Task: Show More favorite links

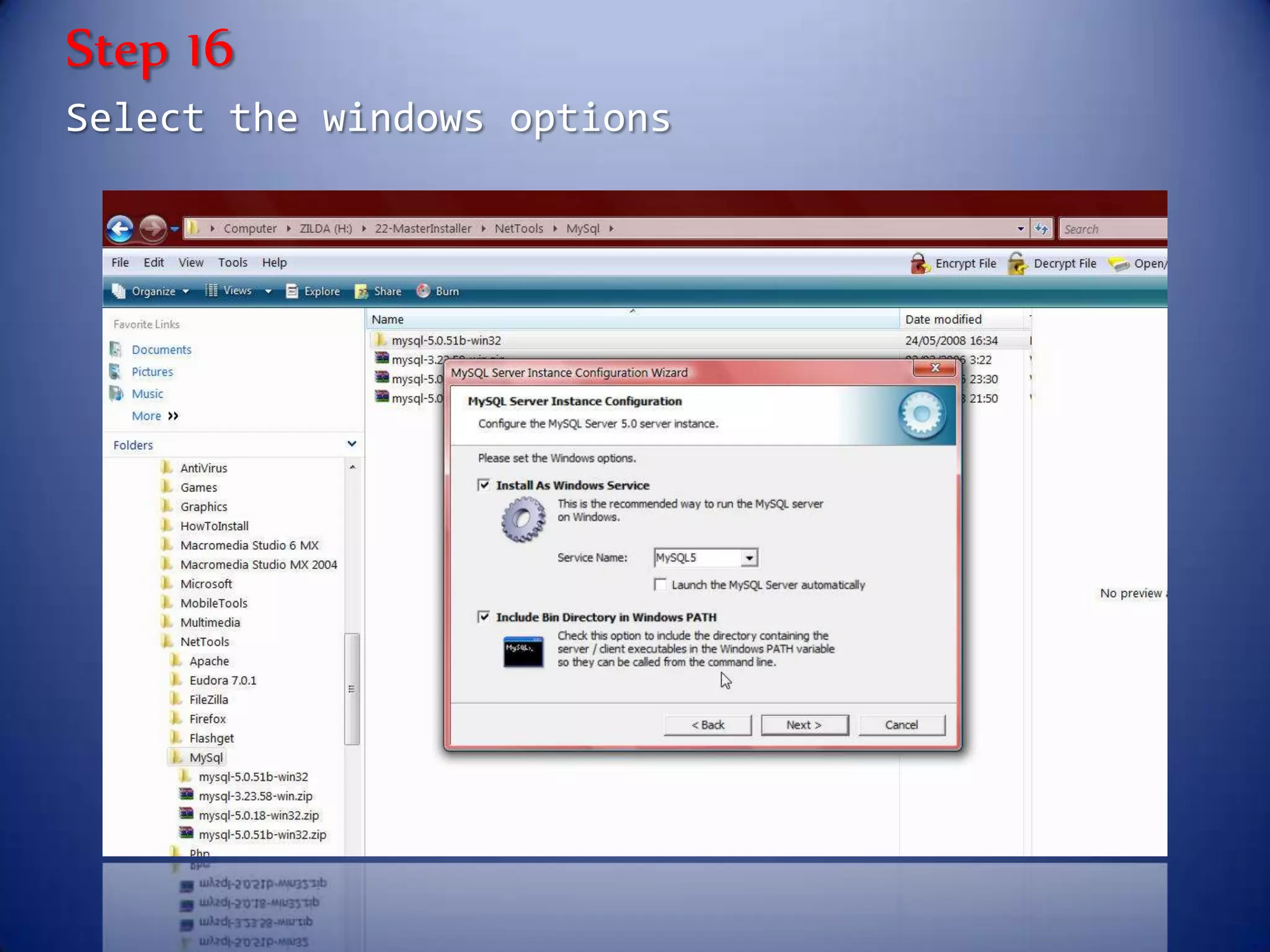Action: pos(154,416)
